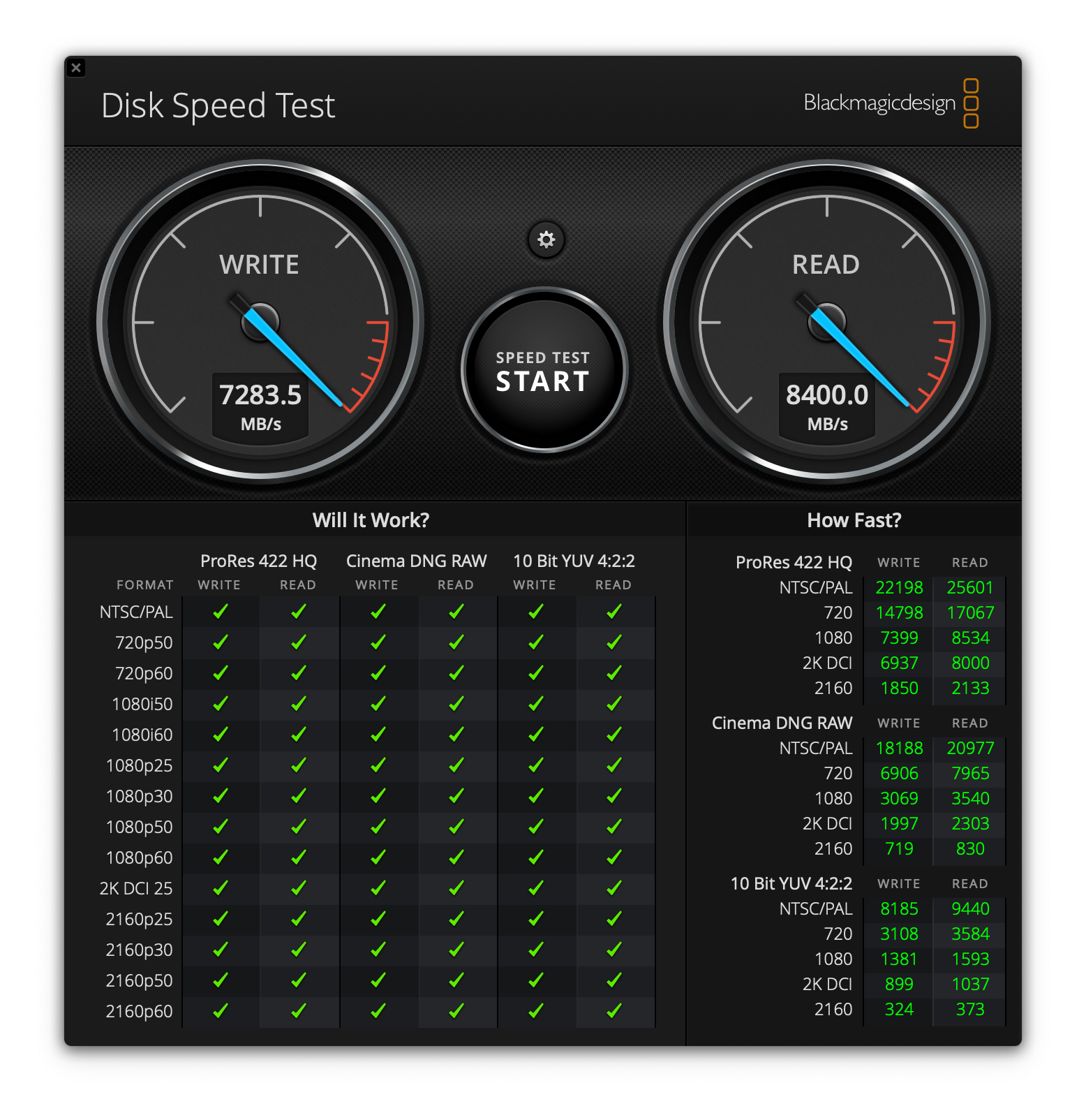Click Cinema DNG RAW write checkmark for 1080p25
This screenshot has width=1086, height=1120.
(x=378, y=765)
